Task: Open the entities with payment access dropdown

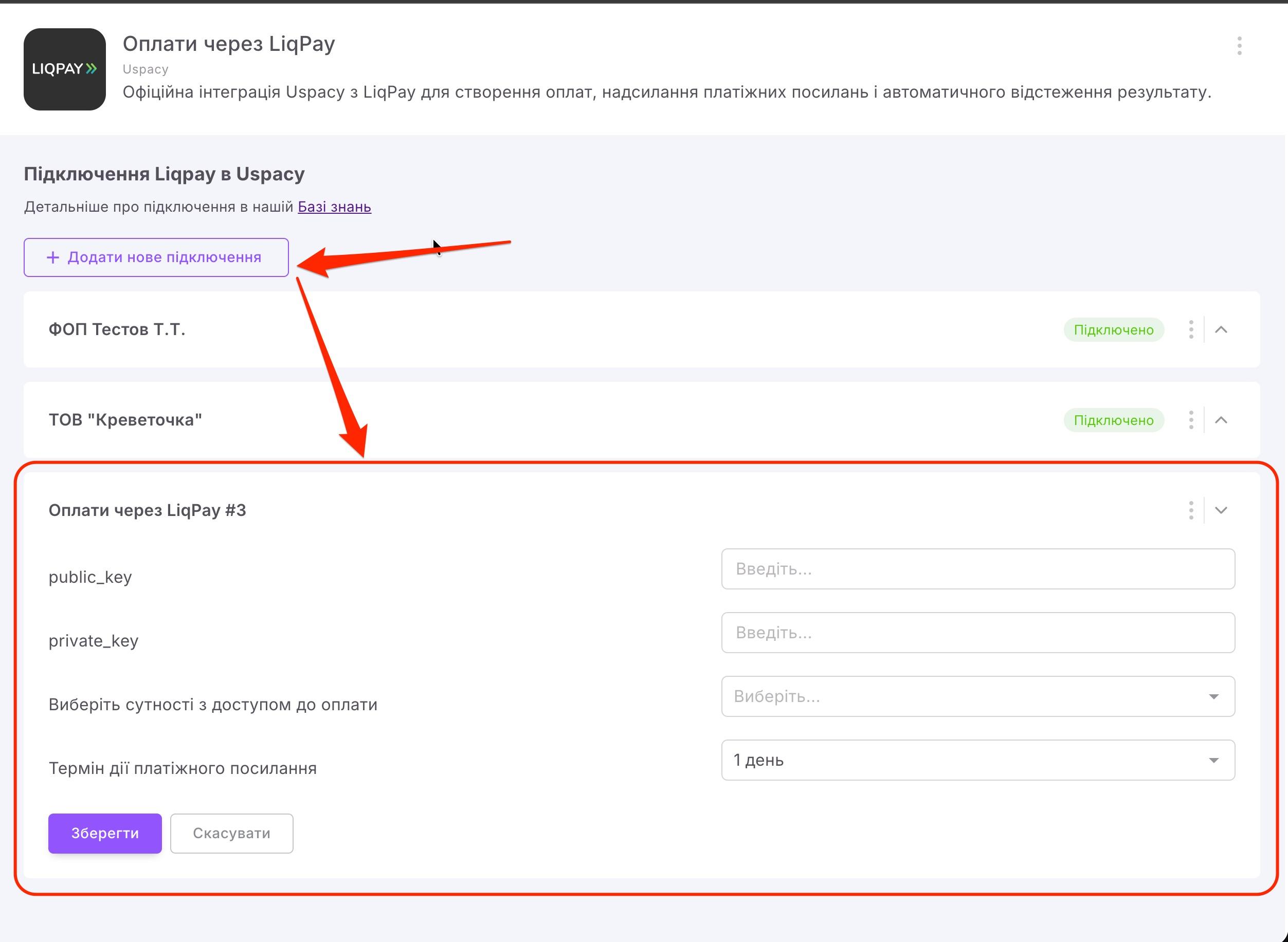Action: coord(977,696)
